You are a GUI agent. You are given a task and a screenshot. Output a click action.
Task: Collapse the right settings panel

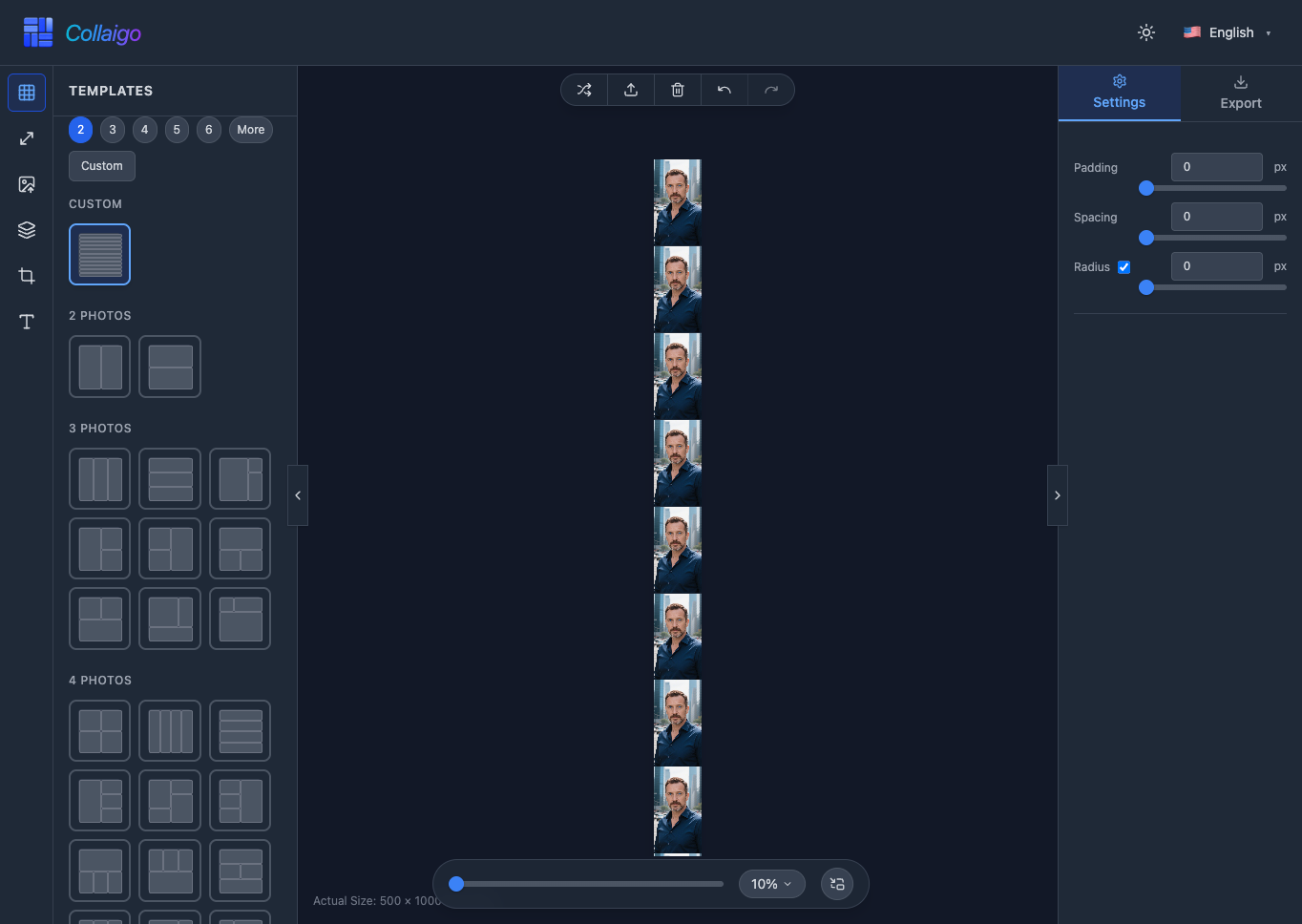click(1057, 495)
